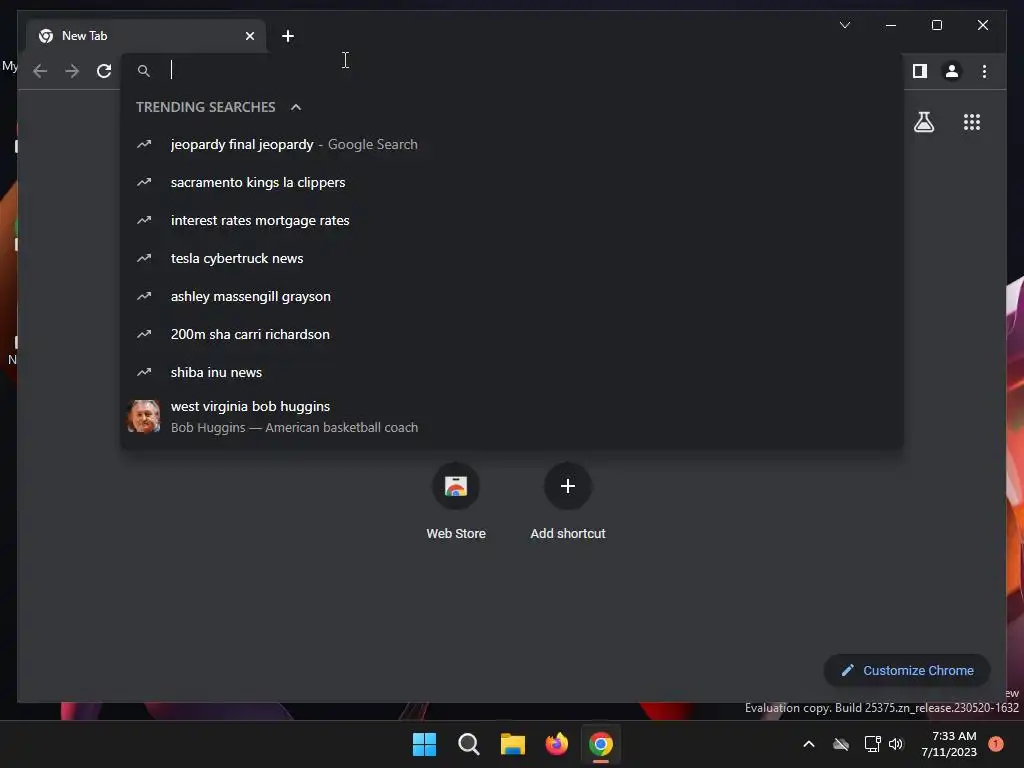1024x768 pixels.
Task: Click the Add shortcut plus button
Action: [x=568, y=486]
